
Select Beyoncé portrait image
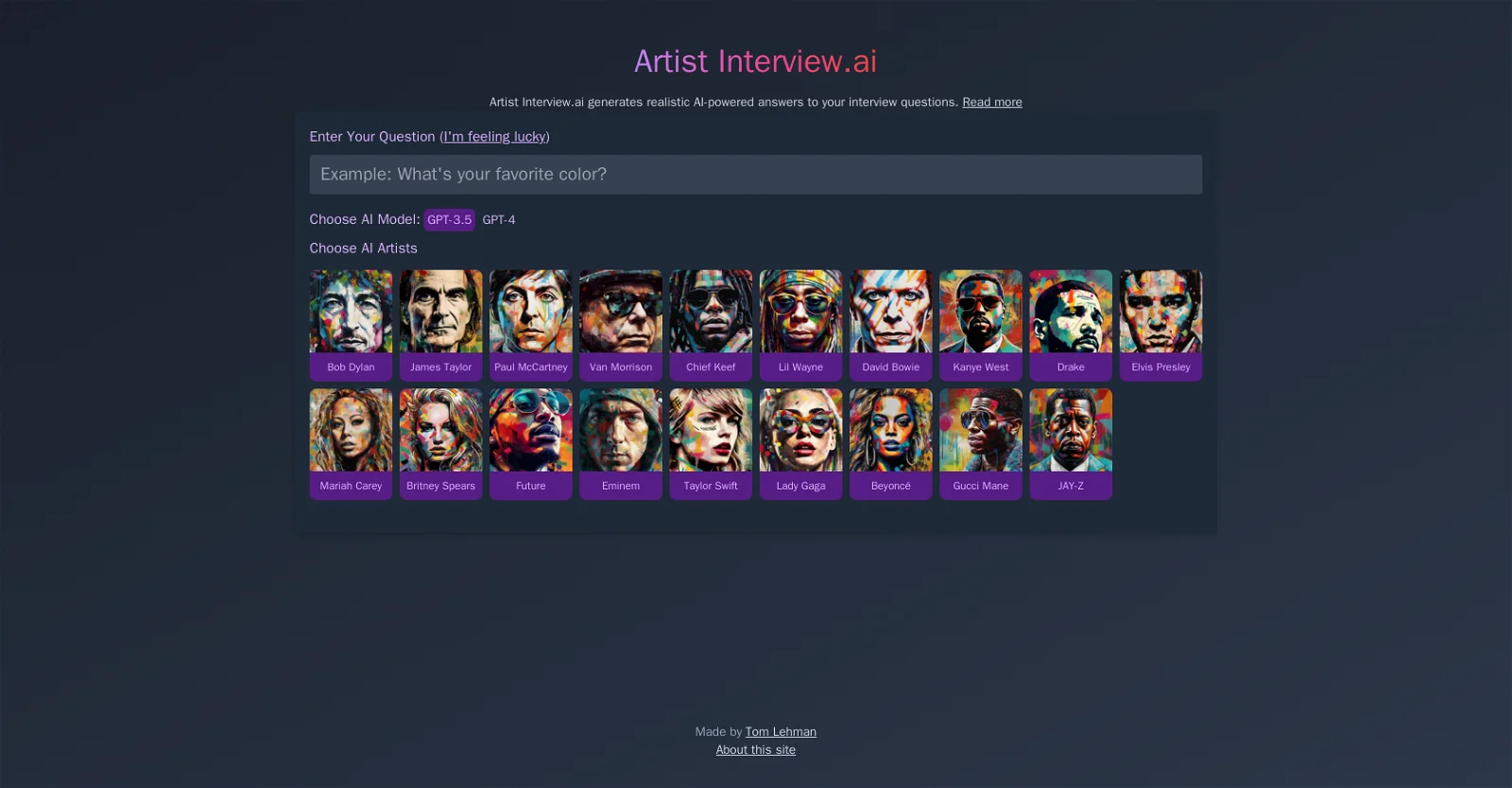click(x=891, y=430)
